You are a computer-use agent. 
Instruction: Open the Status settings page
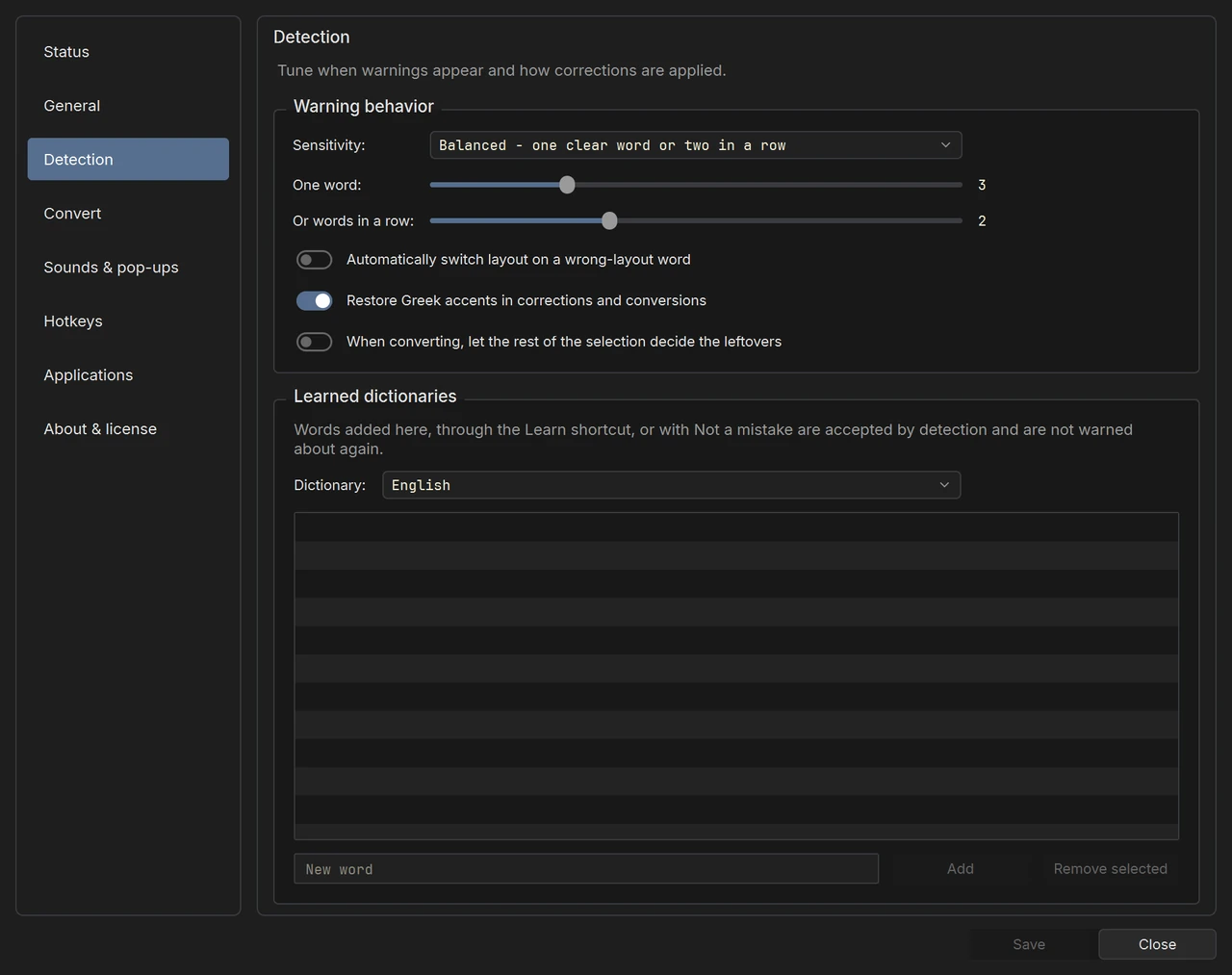pyautogui.click(x=128, y=52)
